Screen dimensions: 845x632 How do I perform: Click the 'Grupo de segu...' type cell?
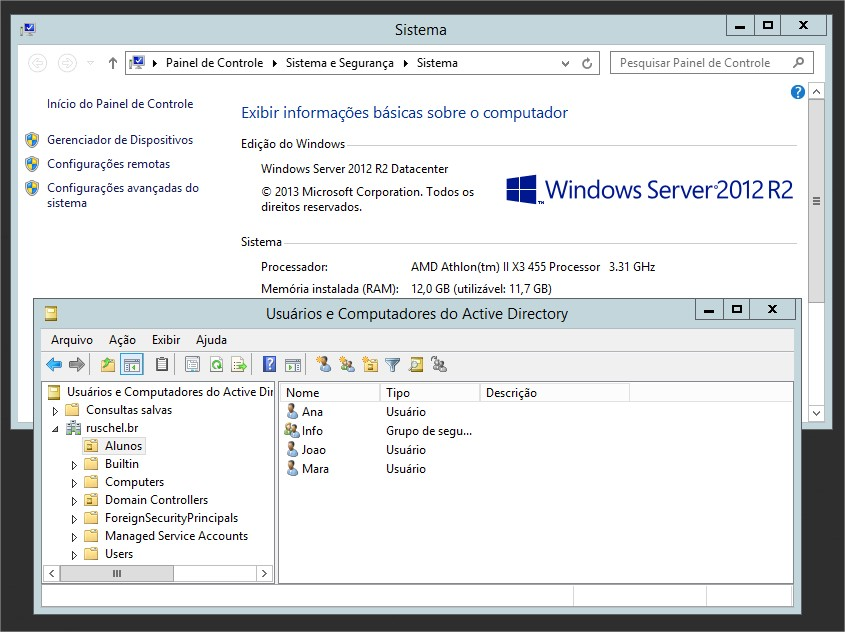(429, 431)
